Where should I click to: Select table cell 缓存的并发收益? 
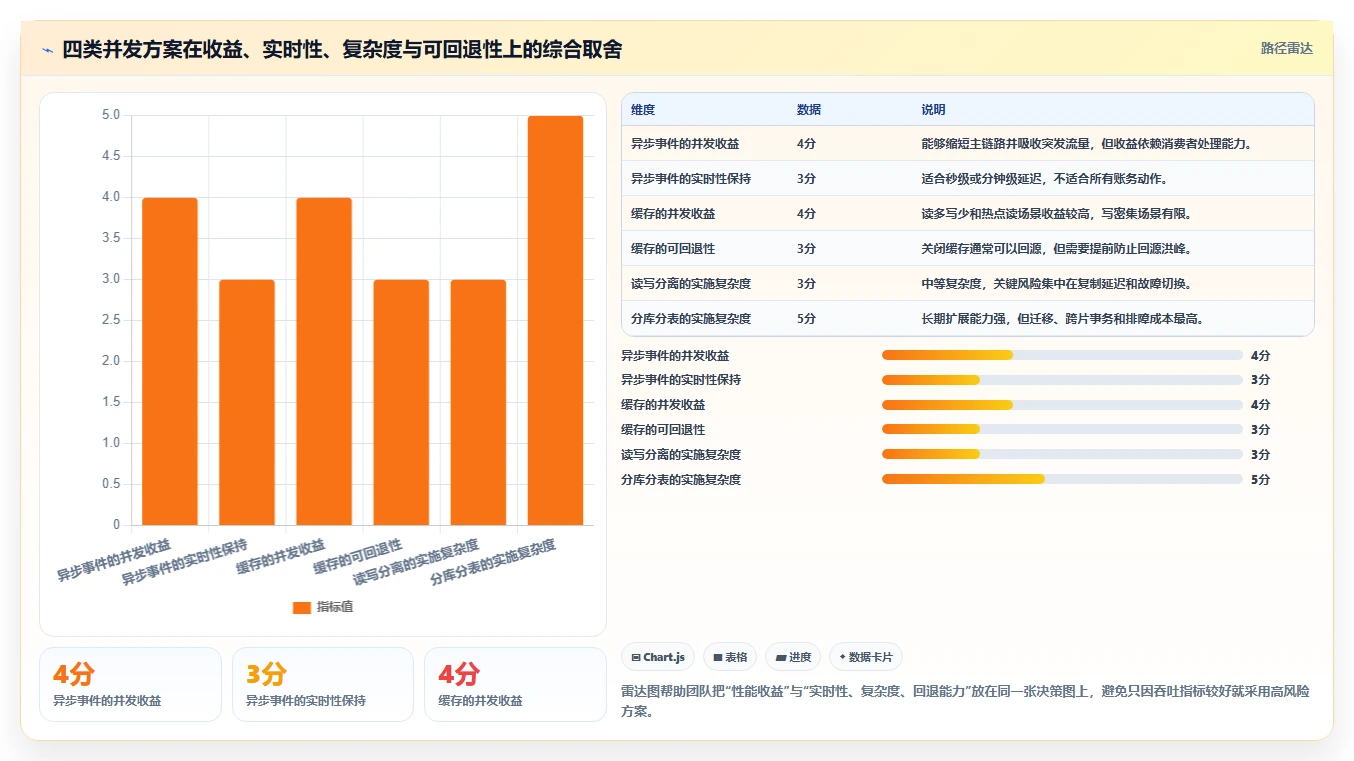[x=673, y=214]
